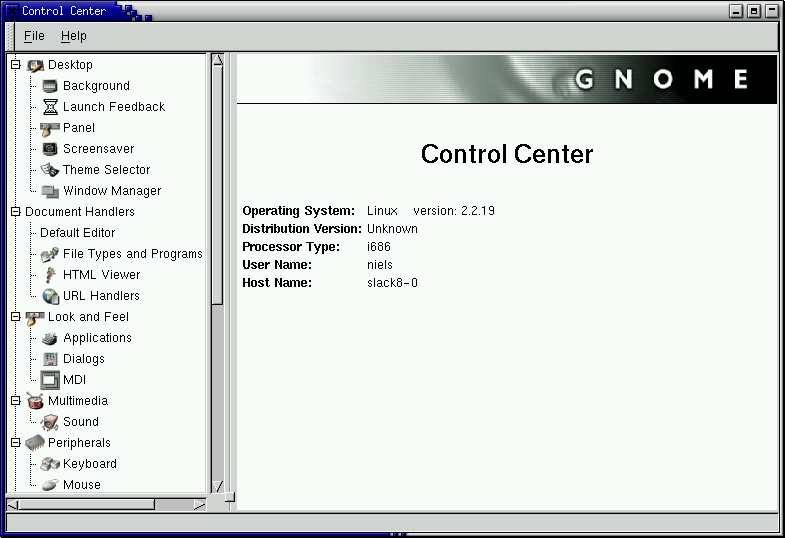Select the Launch Feedback hourglass icon
Viewport: 785px width, 538px height.
coord(50,107)
